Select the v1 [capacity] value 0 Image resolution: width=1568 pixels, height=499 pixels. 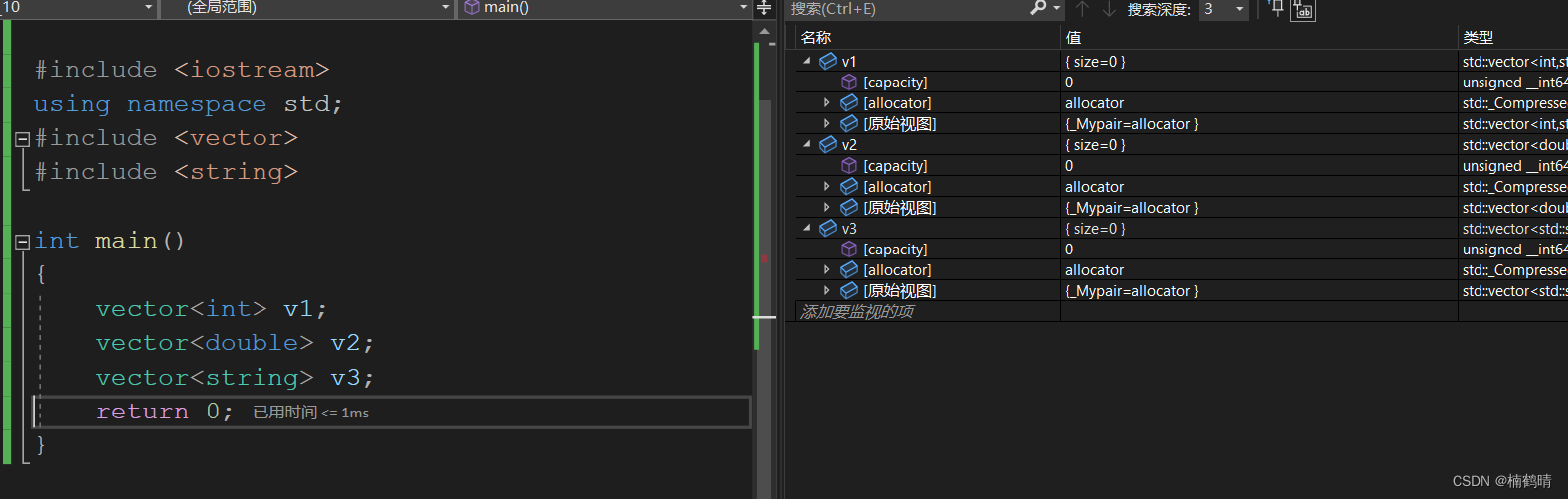point(1069,82)
